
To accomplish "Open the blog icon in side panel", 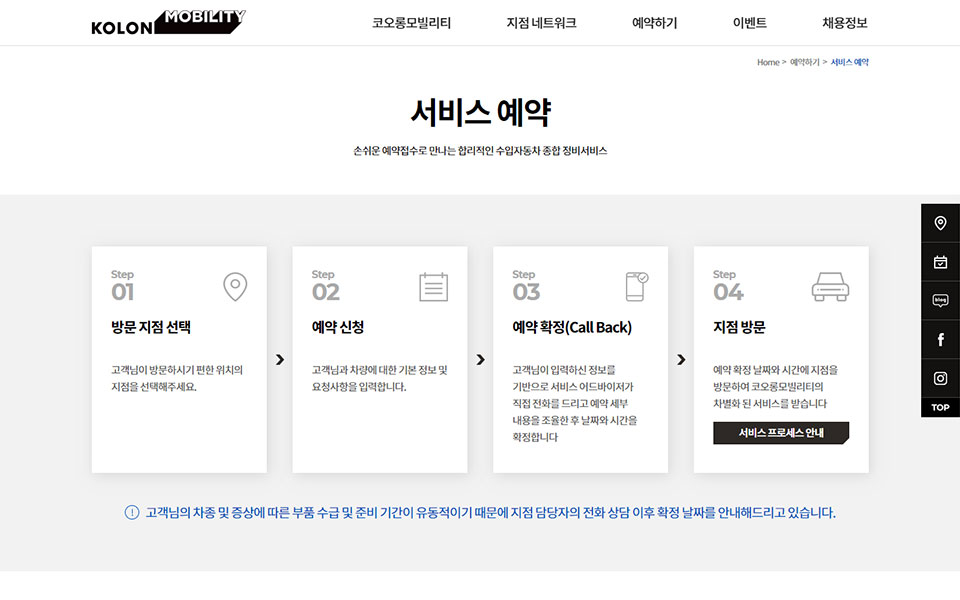I will pos(940,301).
